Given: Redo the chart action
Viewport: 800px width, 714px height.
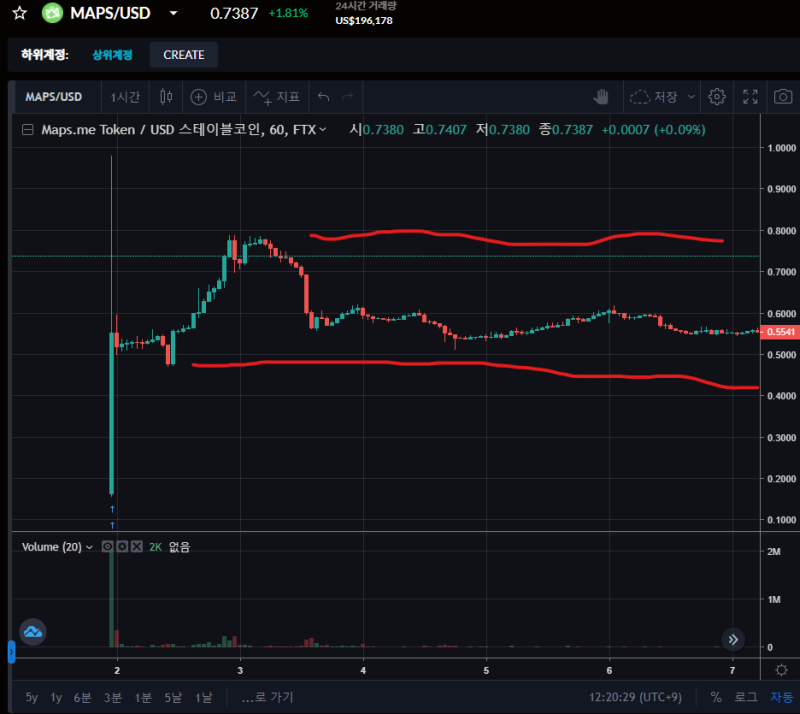Looking at the screenshot, I should coord(347,96).
